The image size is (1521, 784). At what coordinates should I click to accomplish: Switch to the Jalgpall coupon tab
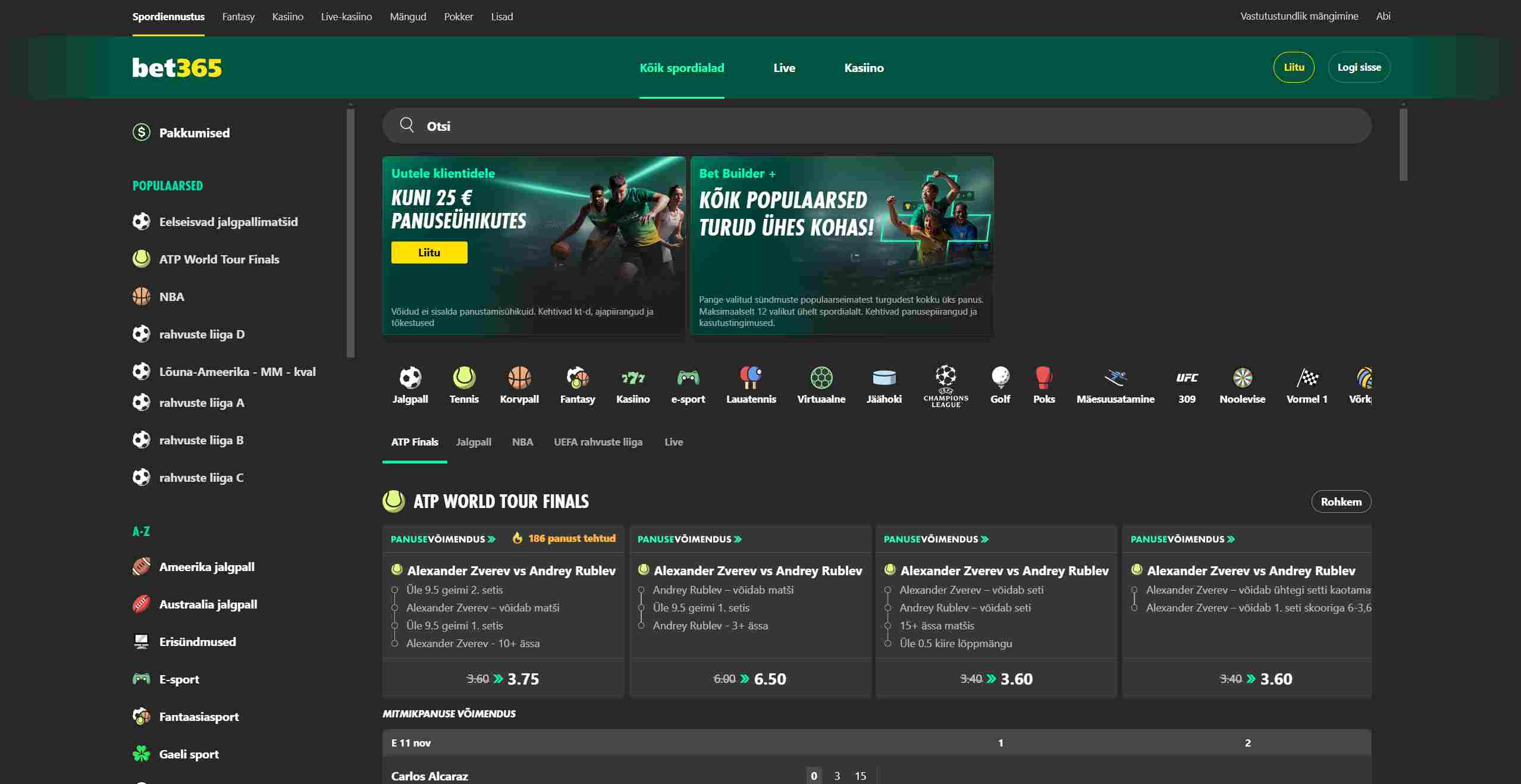pos(473,442)
